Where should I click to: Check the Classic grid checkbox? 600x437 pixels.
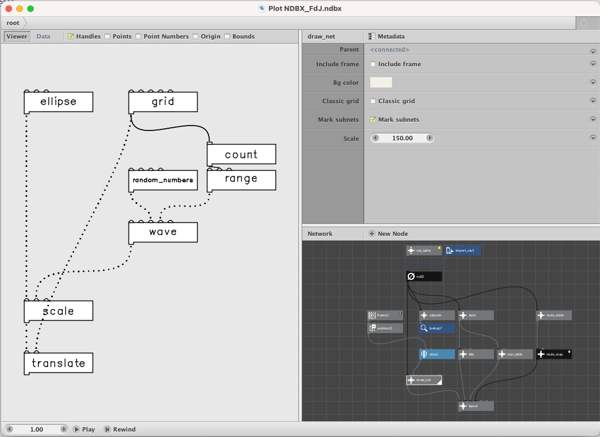373,101
